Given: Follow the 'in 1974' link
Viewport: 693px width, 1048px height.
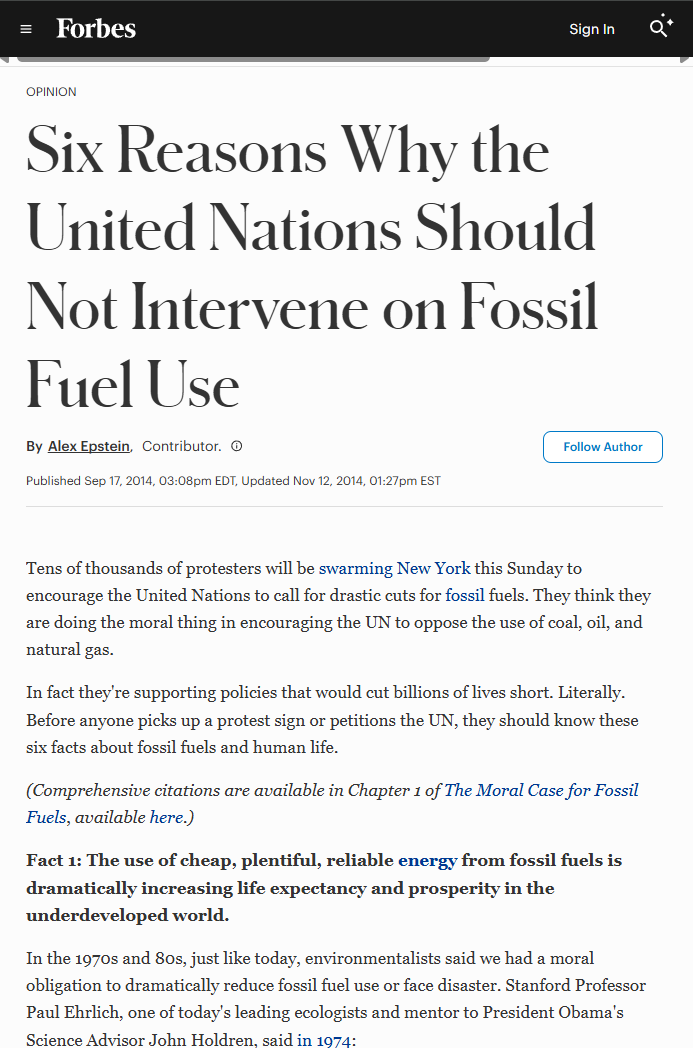Looking at the screenshot, I should pyautogui.click(x=324, y=1040).
